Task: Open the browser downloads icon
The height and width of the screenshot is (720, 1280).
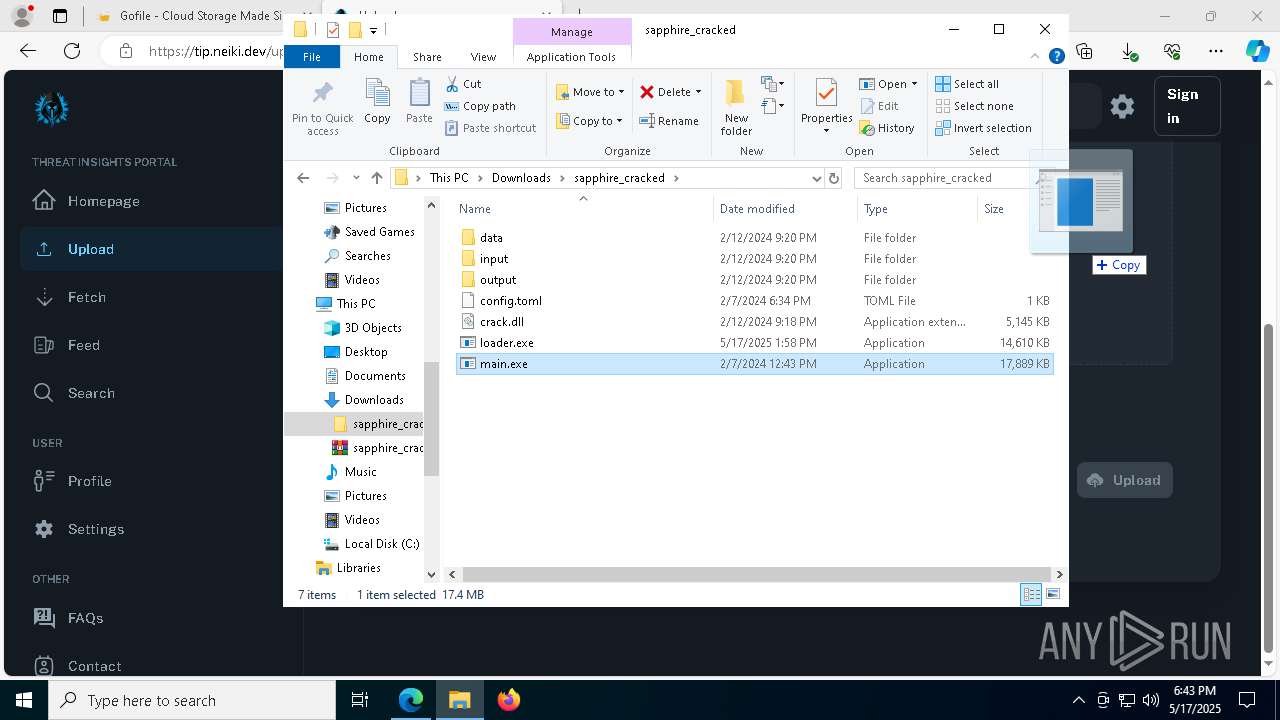Action: 1128,51
